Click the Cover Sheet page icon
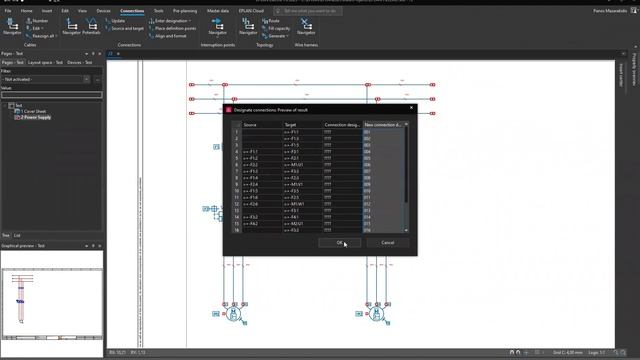The width and height of the screenshot is (640, 360). tap(17, 111)
